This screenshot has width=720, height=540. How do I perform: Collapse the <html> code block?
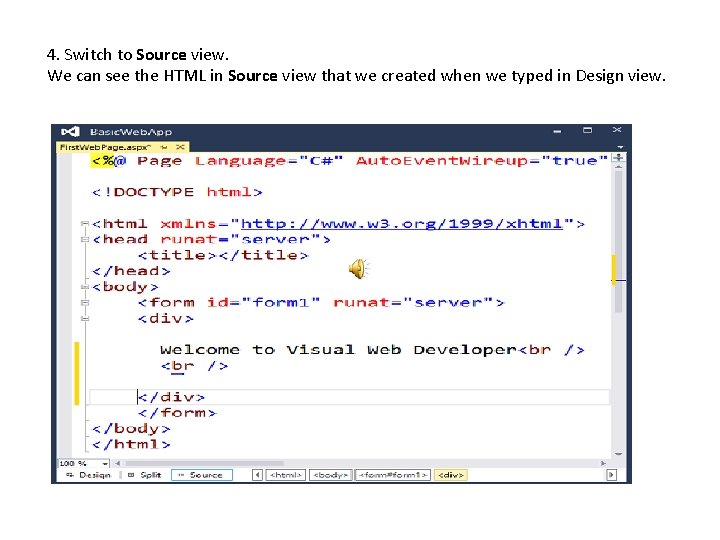84,224
